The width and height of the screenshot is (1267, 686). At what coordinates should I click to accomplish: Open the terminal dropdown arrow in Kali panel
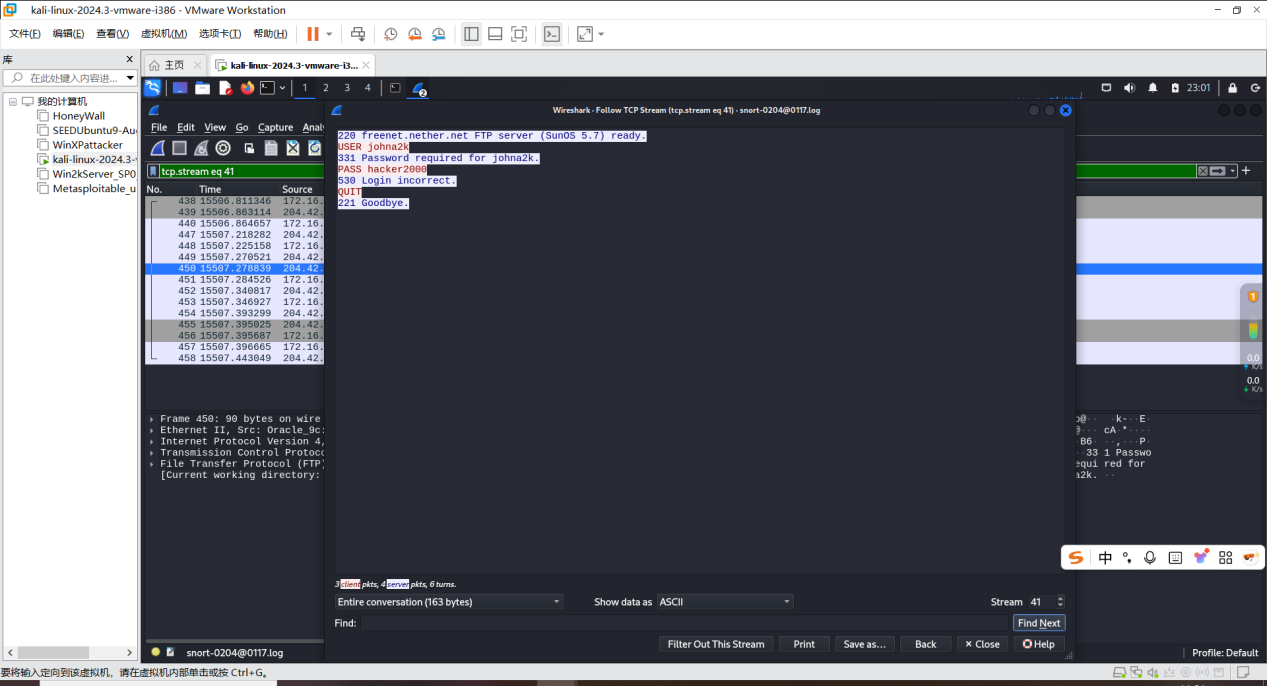click(x=283, y=88)
